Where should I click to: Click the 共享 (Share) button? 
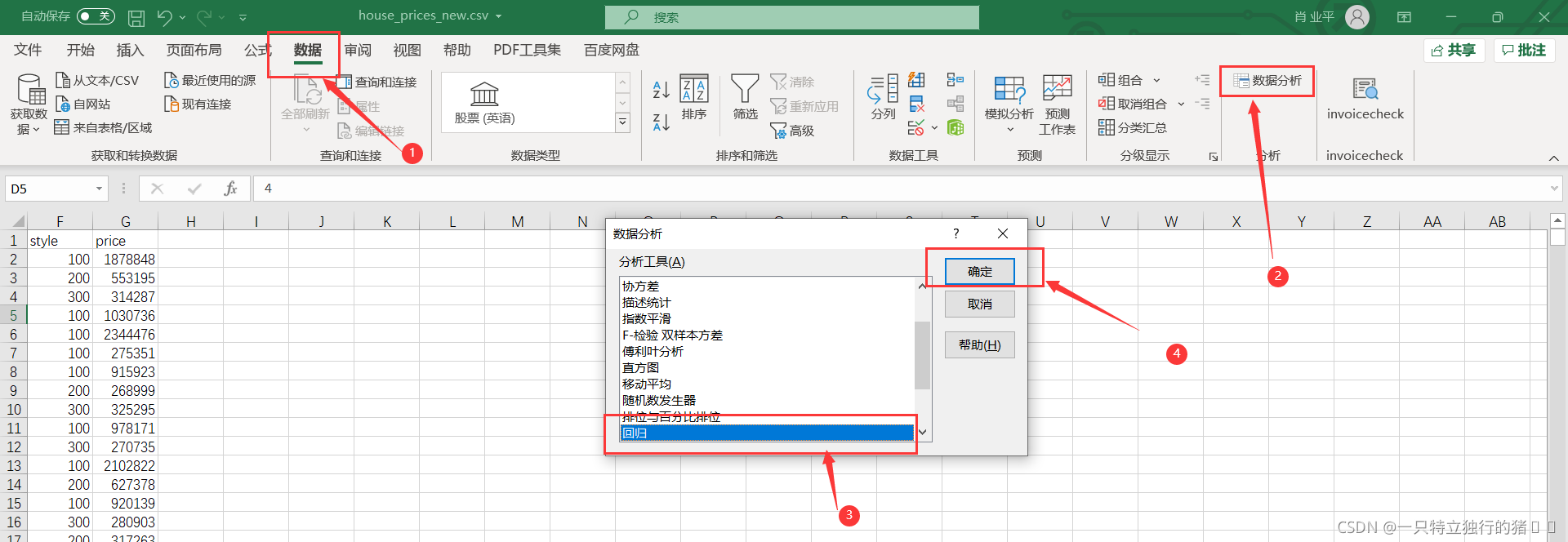click(1454, 51)
